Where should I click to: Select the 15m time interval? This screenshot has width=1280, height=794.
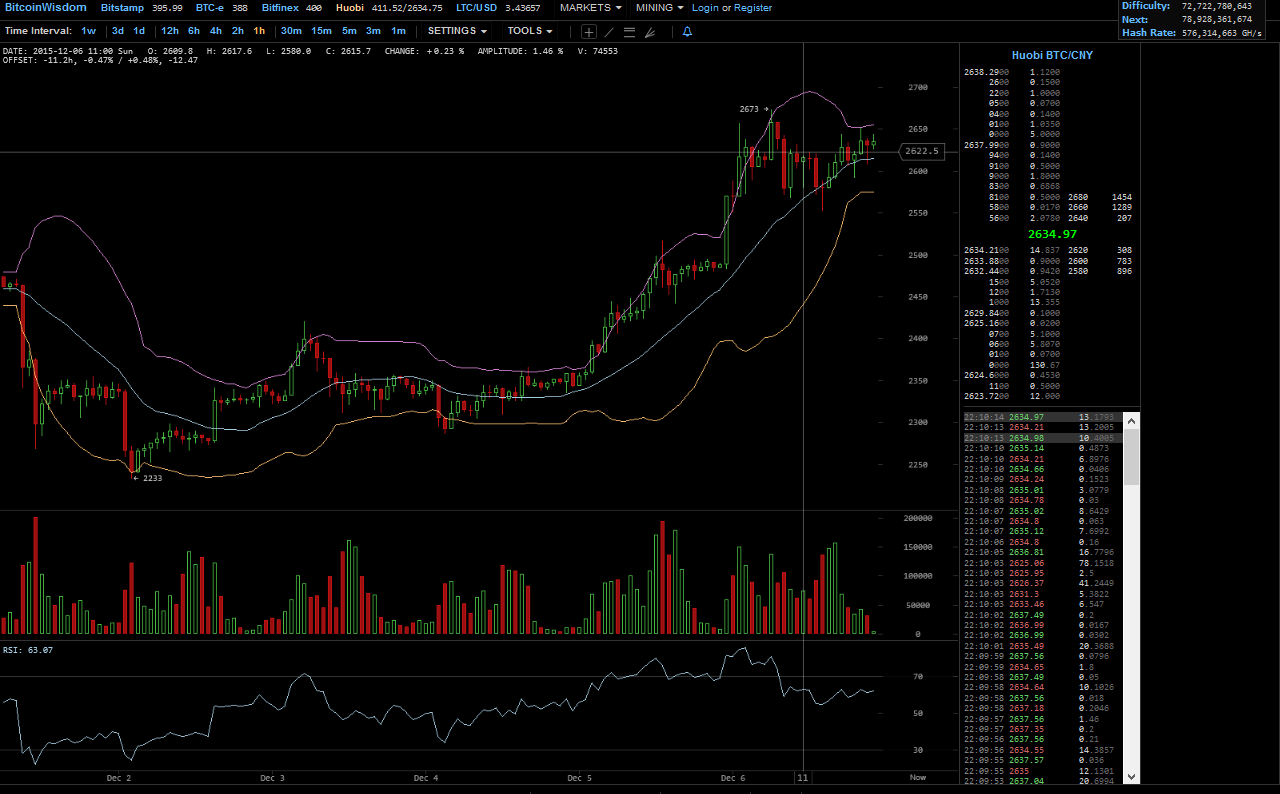click(x=321, y=31)
